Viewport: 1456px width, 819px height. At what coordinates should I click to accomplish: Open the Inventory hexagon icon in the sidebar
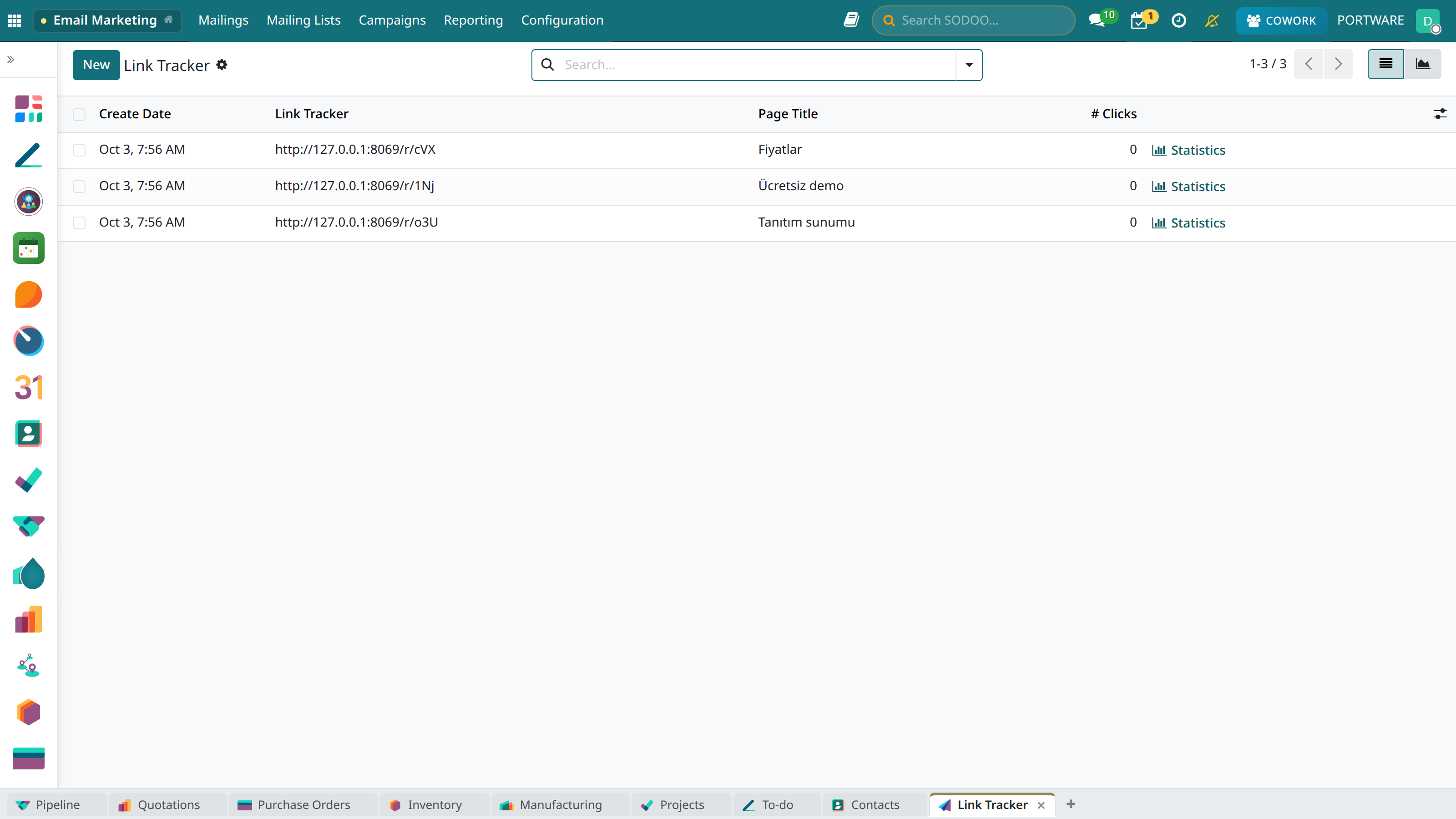pos(29,712)
